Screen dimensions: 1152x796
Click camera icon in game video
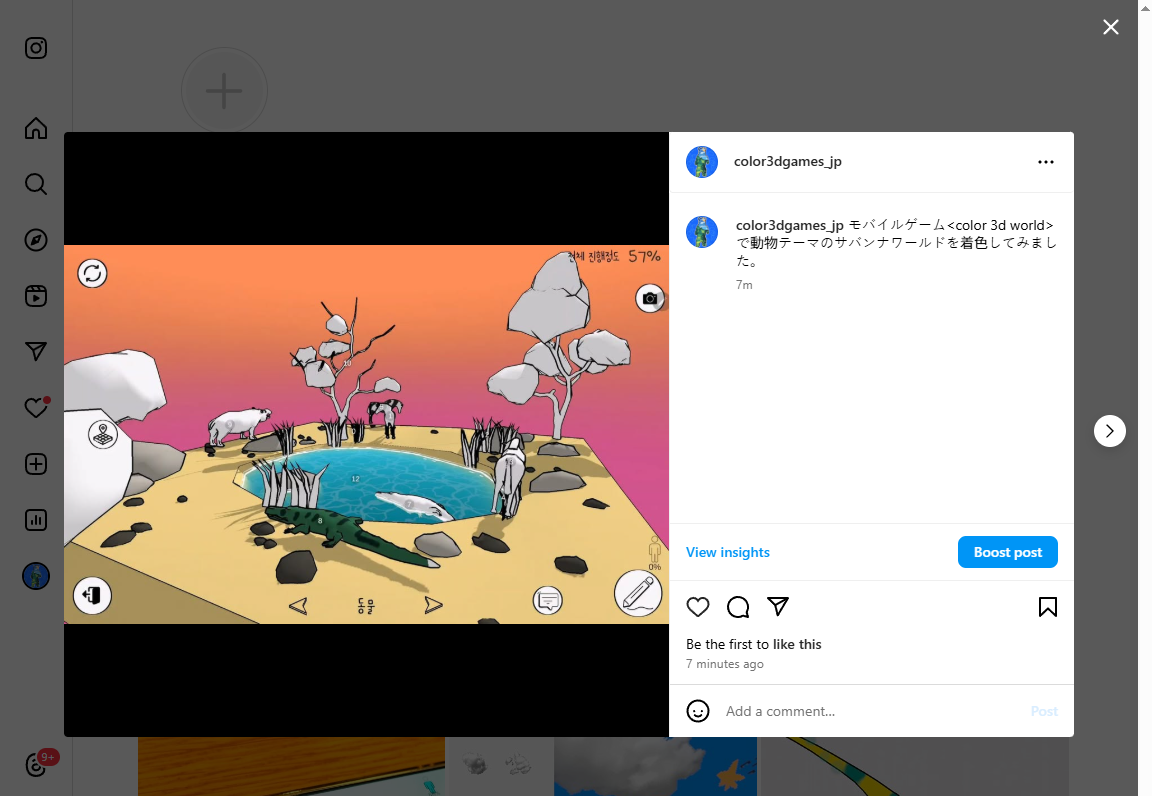tap(650, 298)
